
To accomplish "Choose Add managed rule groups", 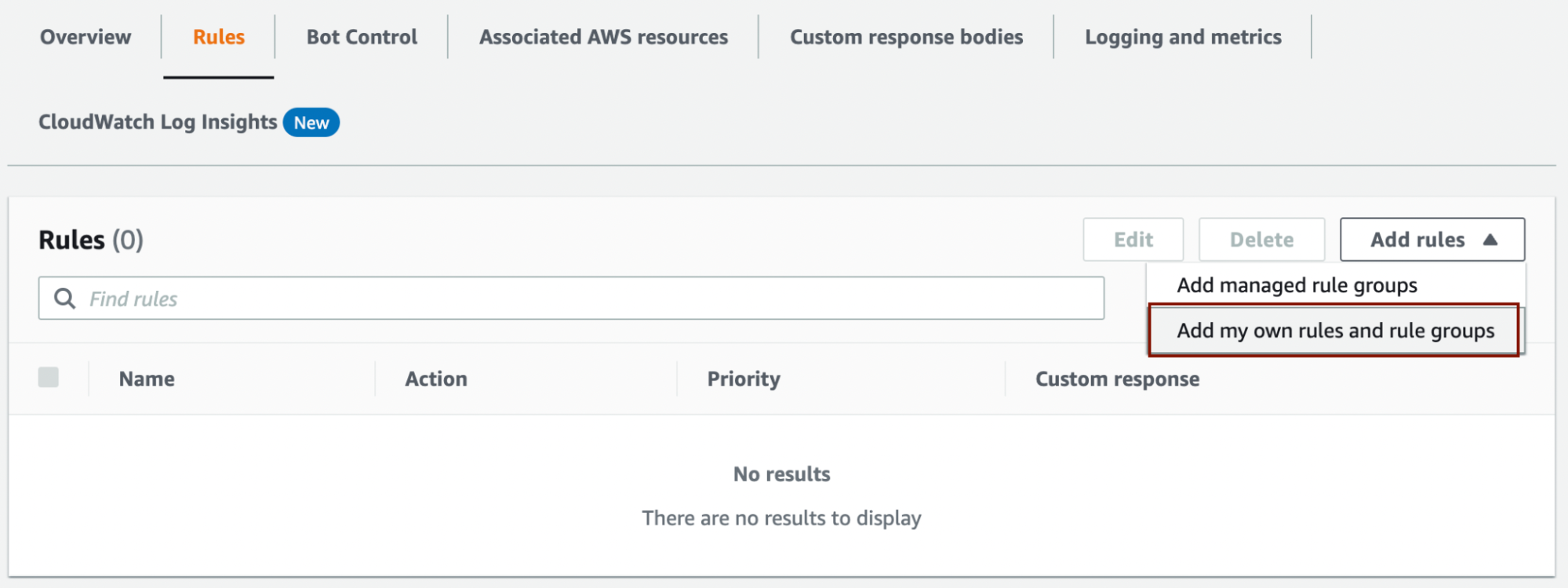I will click(1336, 285).
